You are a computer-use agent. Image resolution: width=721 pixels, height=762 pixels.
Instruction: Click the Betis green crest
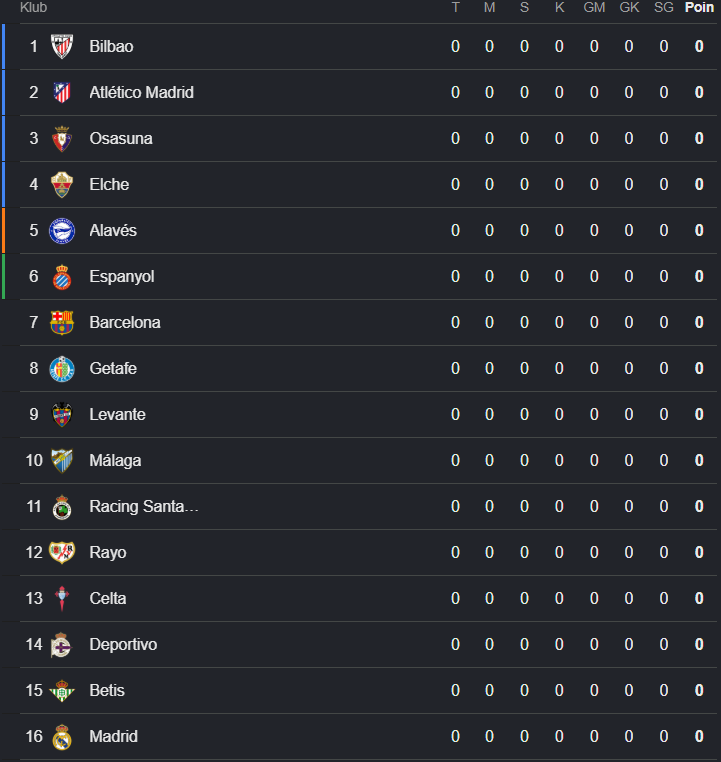click(x=62, y=691)
